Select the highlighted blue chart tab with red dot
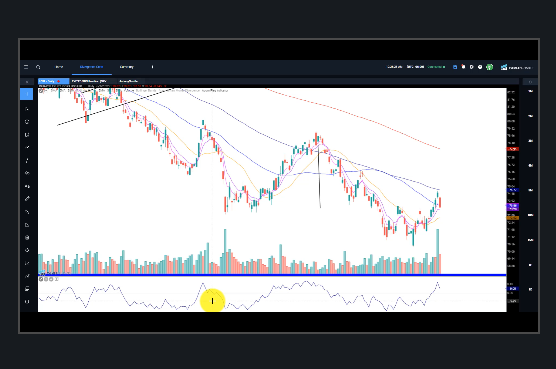The image size is (556, 369). 54,81
